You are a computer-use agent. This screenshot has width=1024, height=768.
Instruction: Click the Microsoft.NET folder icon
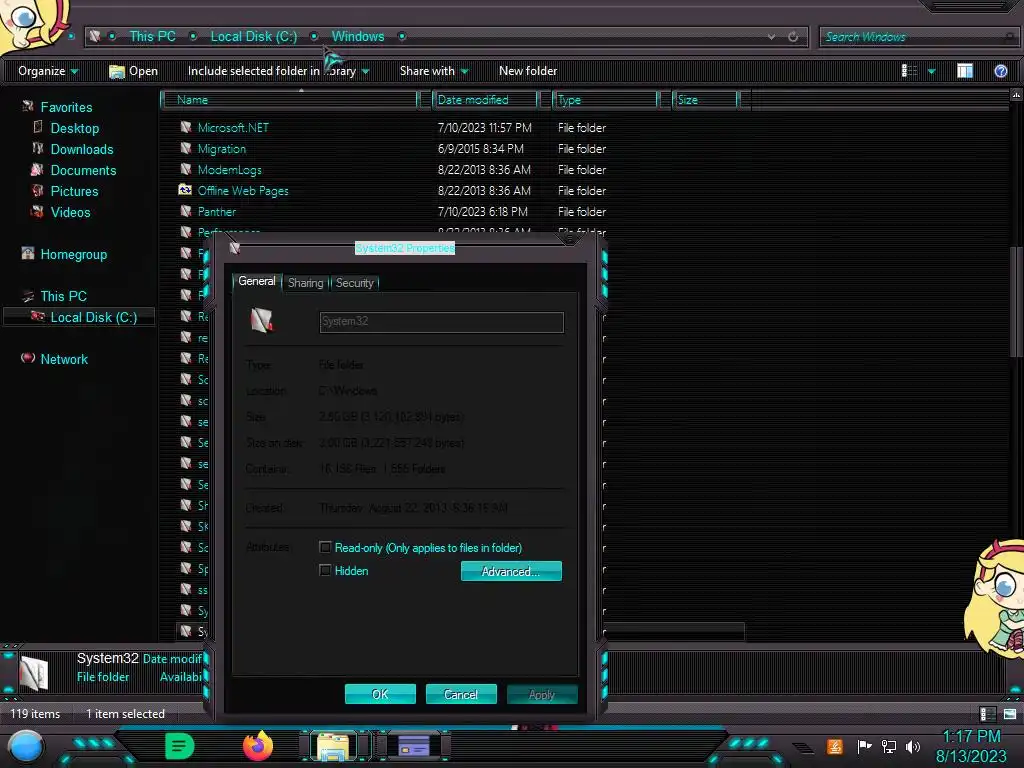click(185, 127)
